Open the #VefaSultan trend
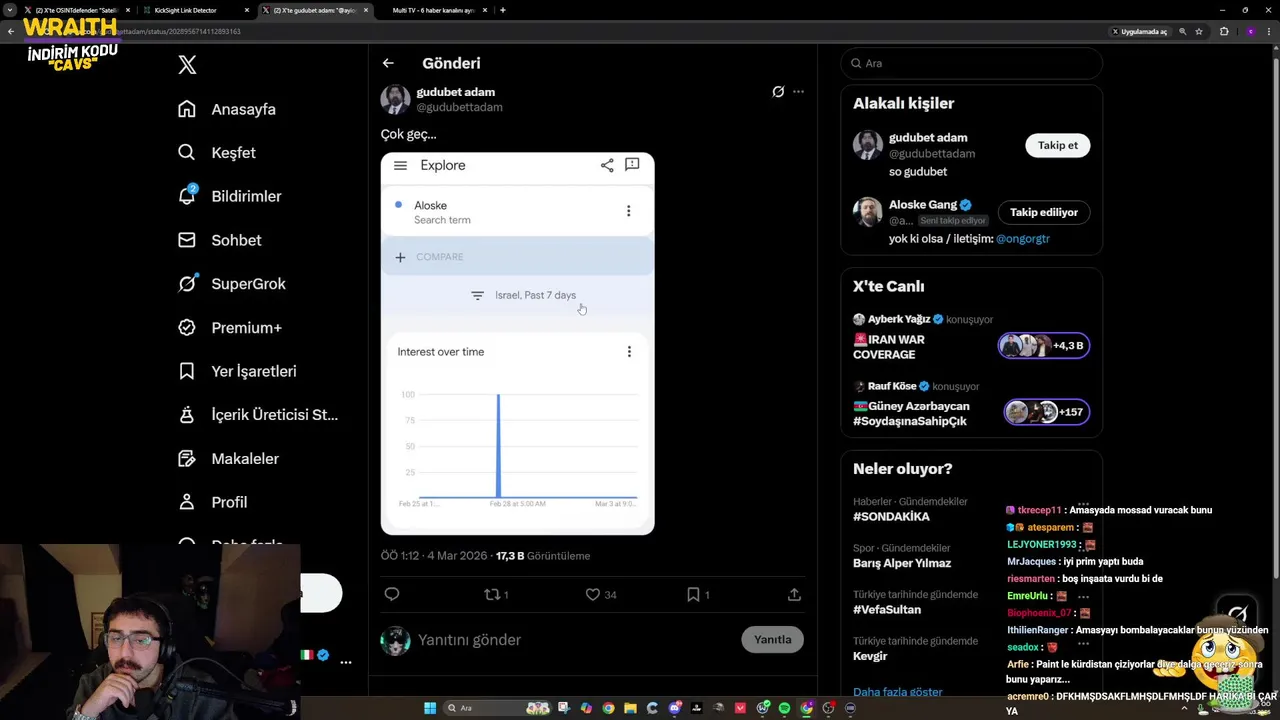Screen dimensions: 1280x720 887,610
